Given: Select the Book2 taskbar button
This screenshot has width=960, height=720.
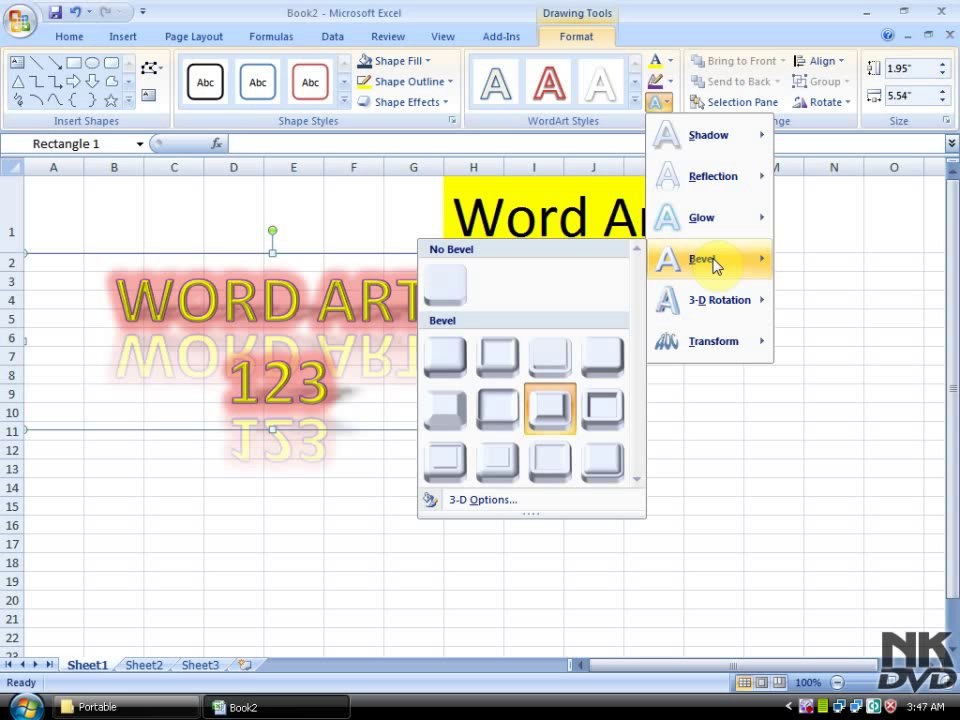Looking at the screenshot, I should point(276,707).
